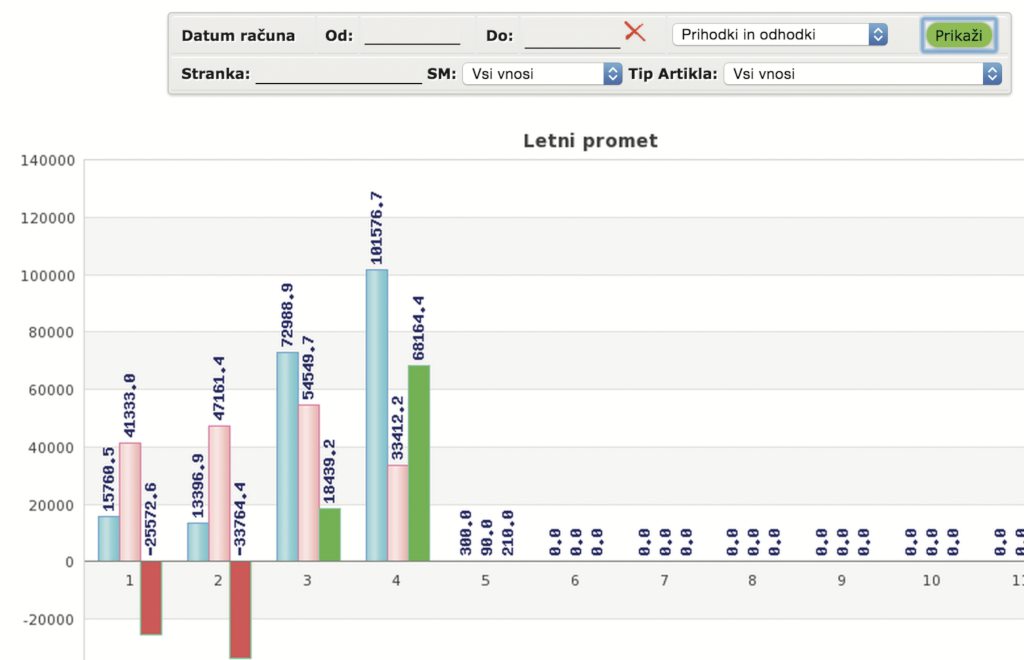Image resolution: width=1024 pixels, height=660 pixels.
Task: Click the Letni promet chart title
Action: pos(590,141)
